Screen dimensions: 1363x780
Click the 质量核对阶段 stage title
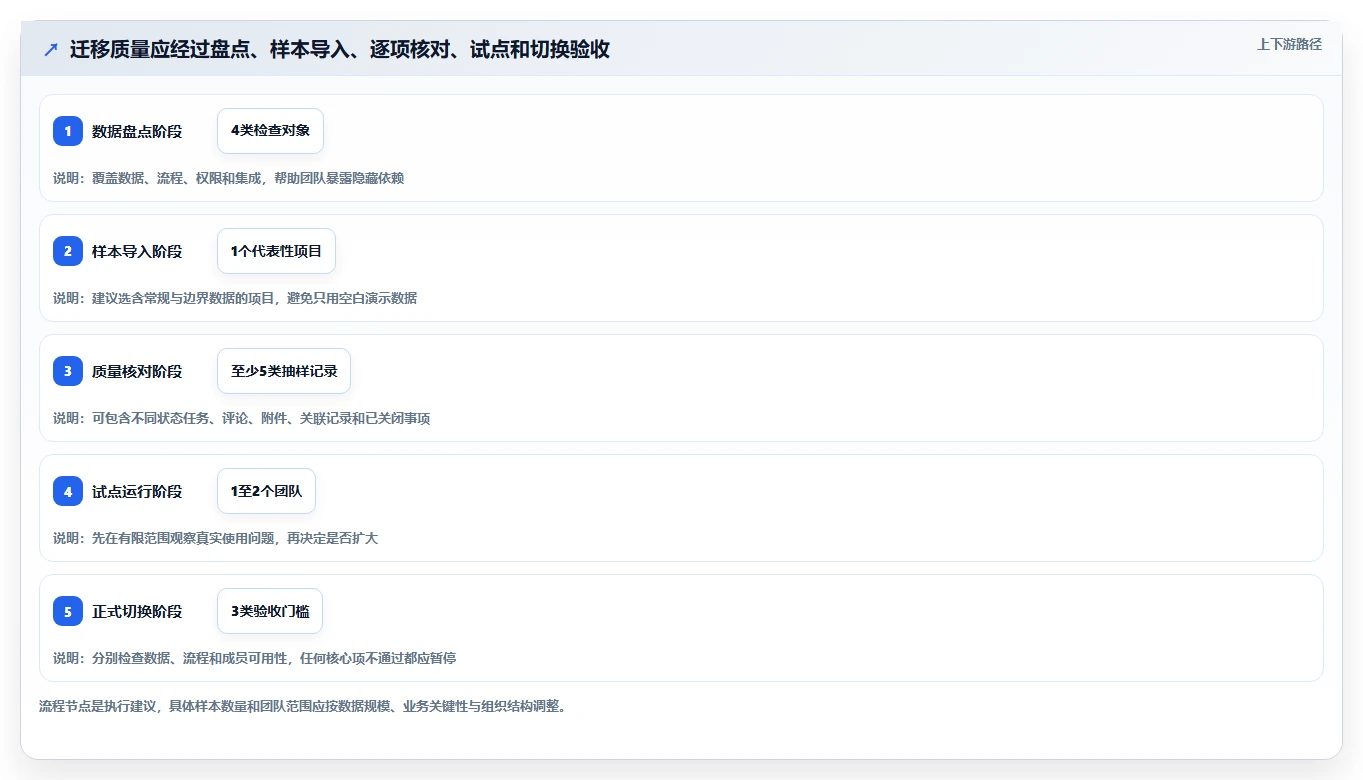click(137, 371)
